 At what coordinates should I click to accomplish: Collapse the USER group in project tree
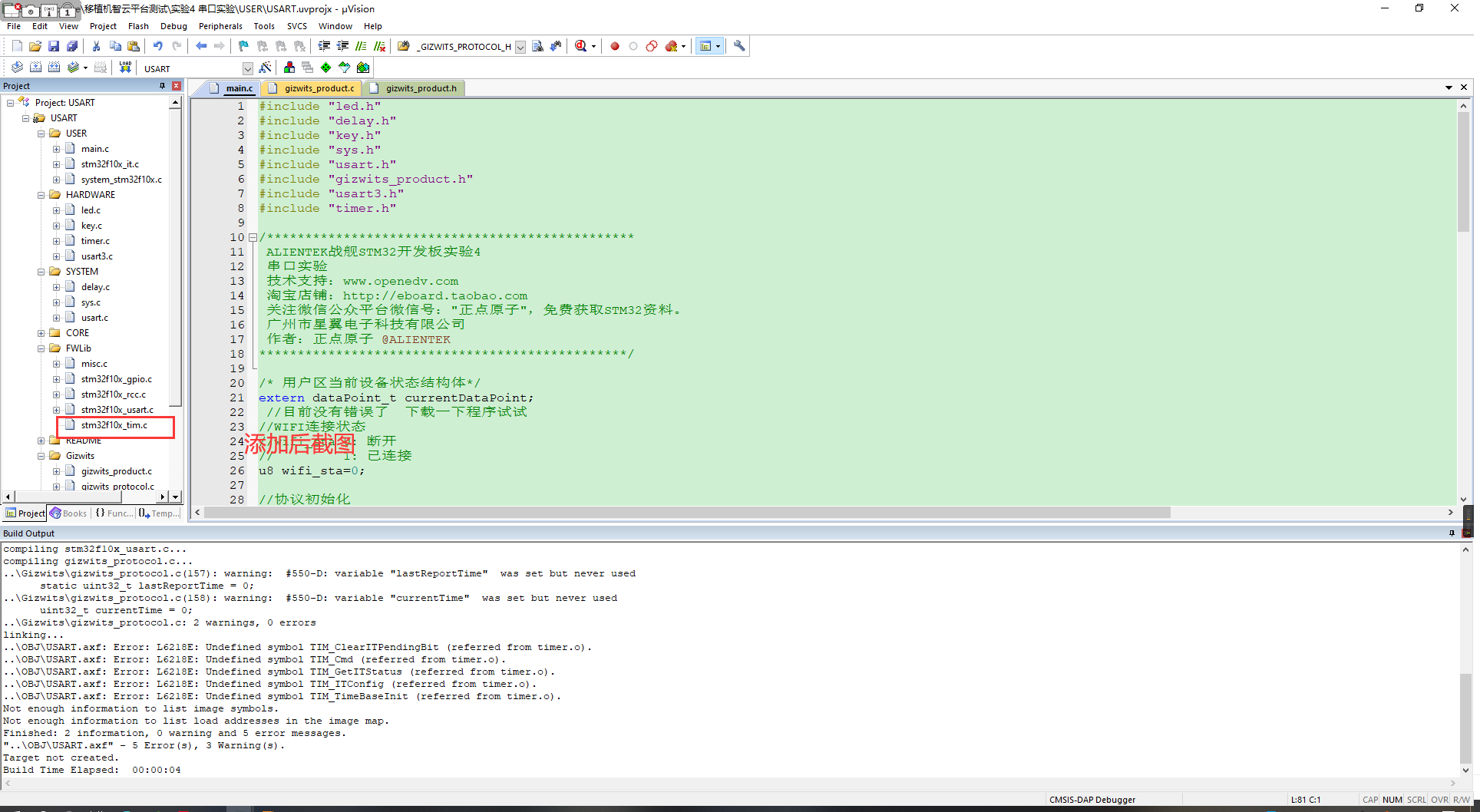(x=41, y=134)
